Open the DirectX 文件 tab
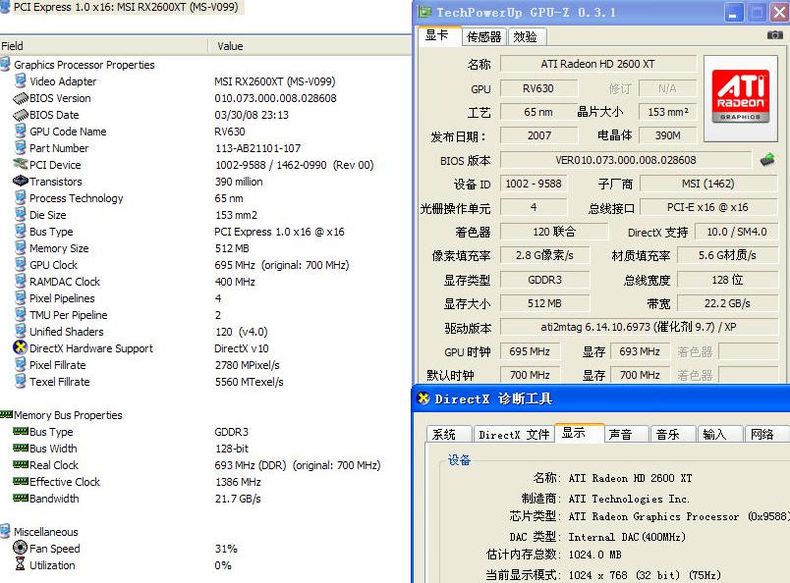The width and height of the screenshot is (790, 583). click(x=513, y=434)
